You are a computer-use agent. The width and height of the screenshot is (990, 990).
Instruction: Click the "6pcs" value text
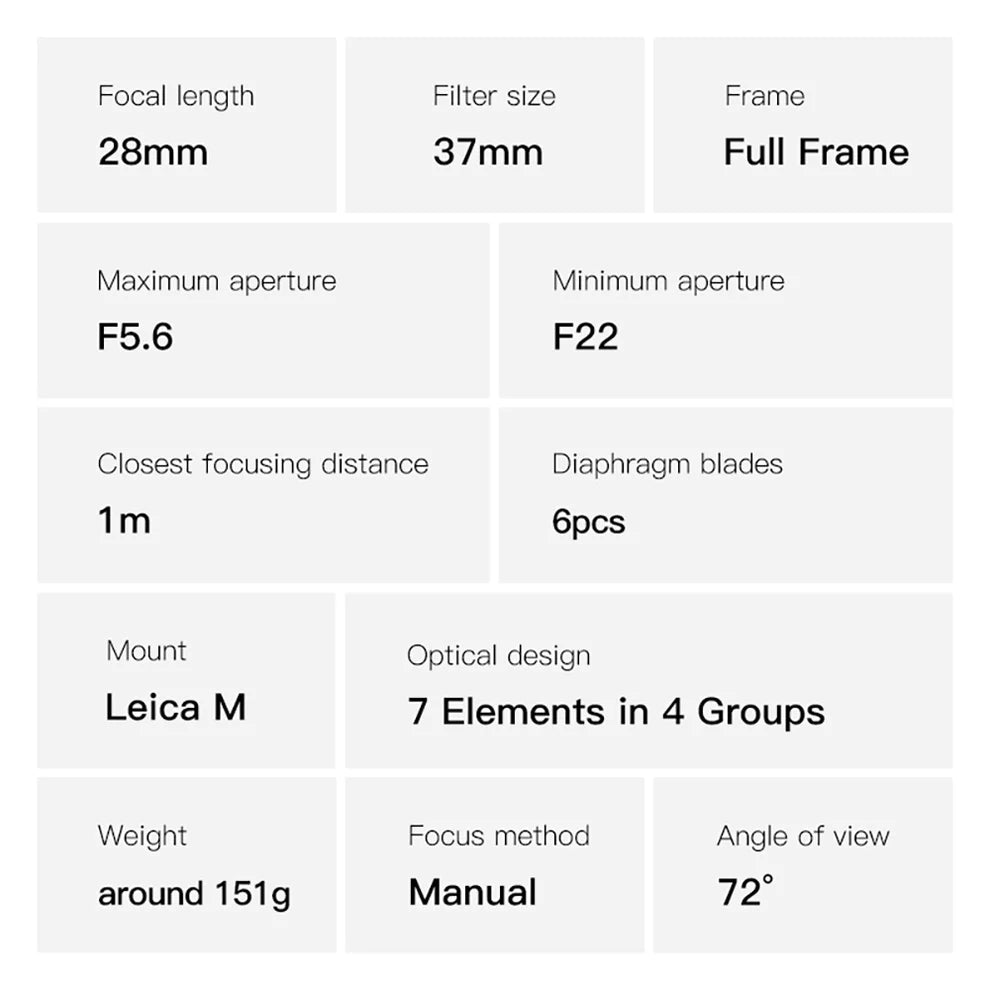(x=588, y=522)
